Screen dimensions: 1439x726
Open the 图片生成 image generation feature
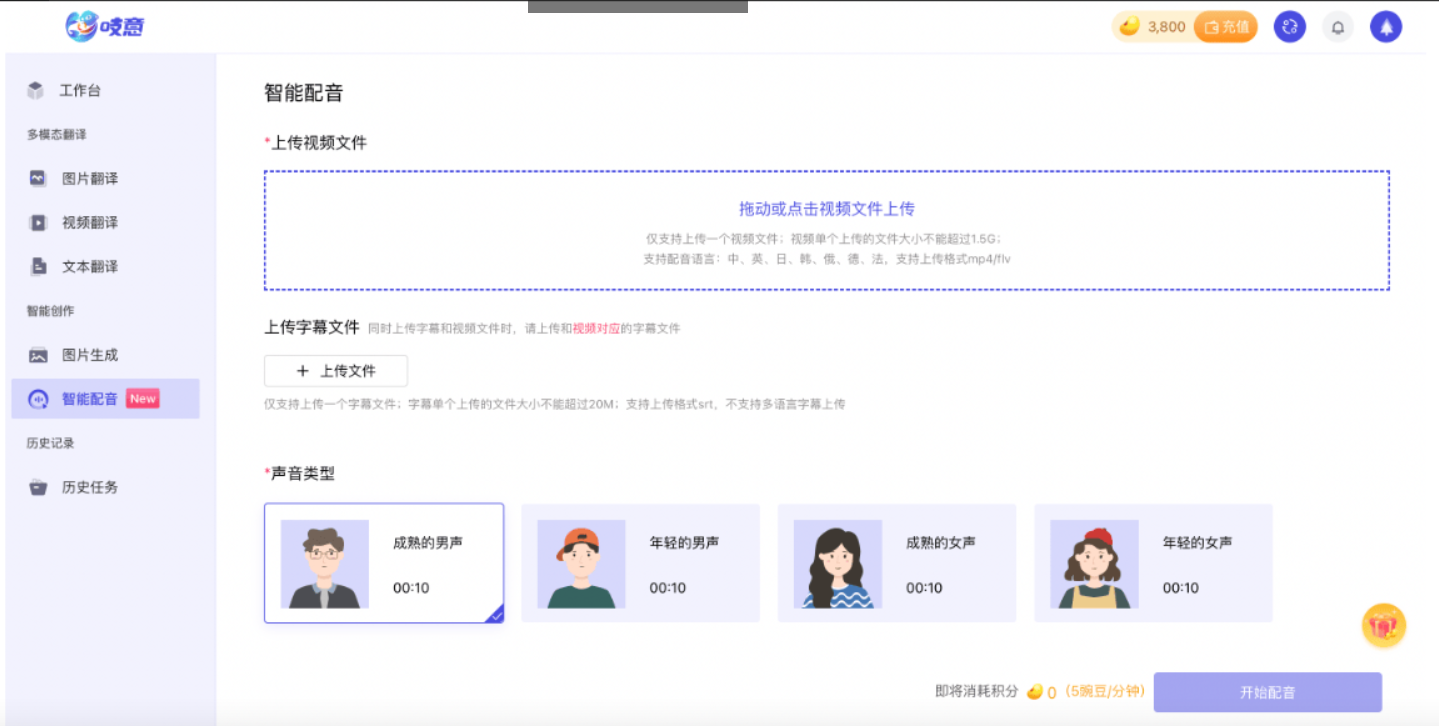point(89,354)
